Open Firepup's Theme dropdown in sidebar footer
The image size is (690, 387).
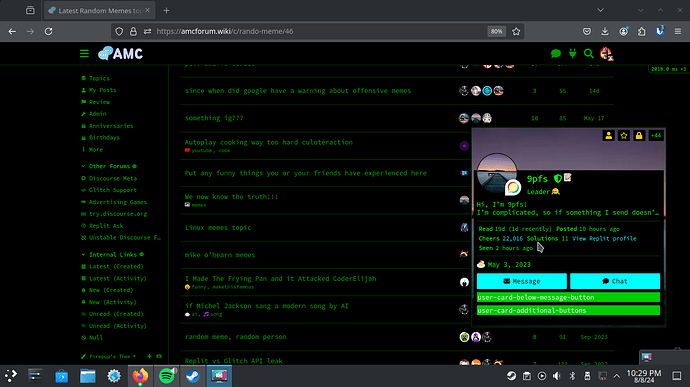109,356
